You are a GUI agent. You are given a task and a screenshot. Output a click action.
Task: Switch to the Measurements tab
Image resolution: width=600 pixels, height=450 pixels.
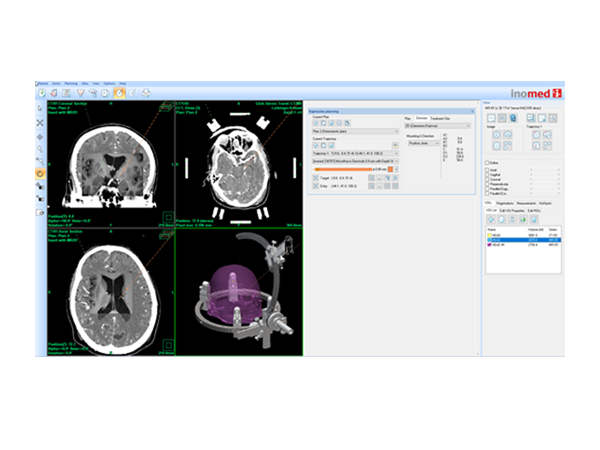pyautogui.click(x=526, y=203)
